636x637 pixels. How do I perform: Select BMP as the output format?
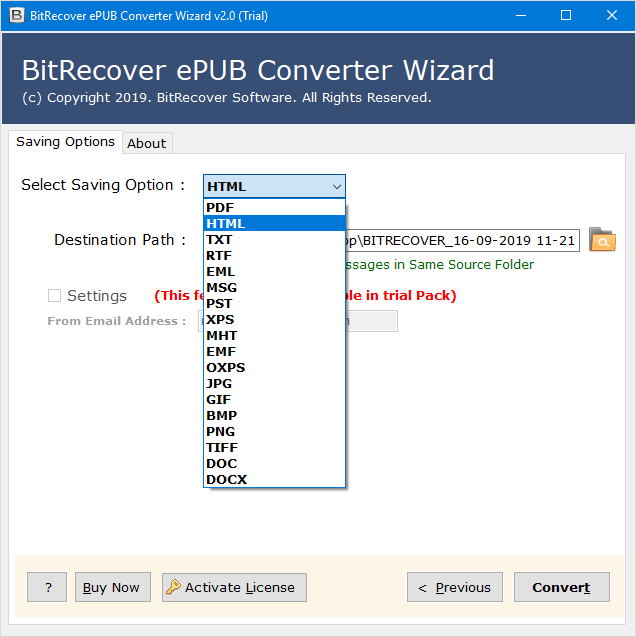tap(274, 415)
